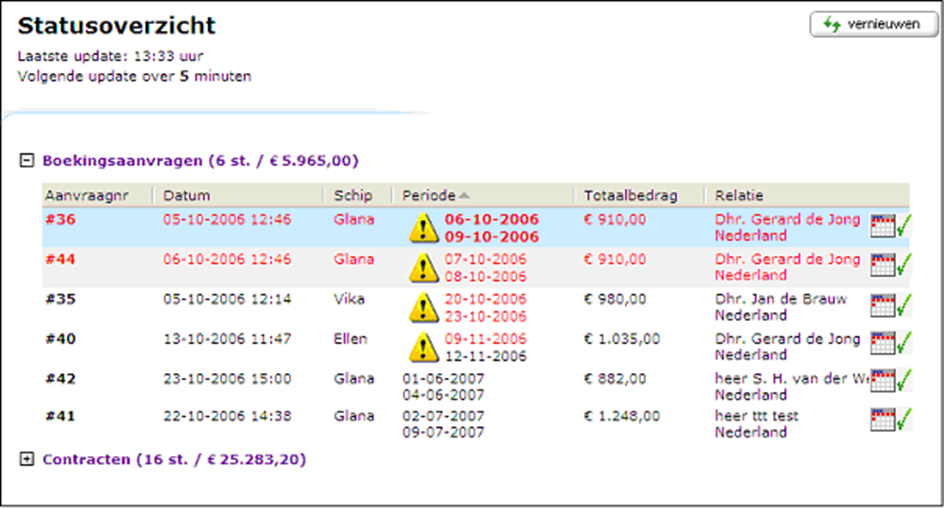Open the calendar icon for request #35
Image resolution: width=944 pixels, height=508 pixels.
point(882,305)
